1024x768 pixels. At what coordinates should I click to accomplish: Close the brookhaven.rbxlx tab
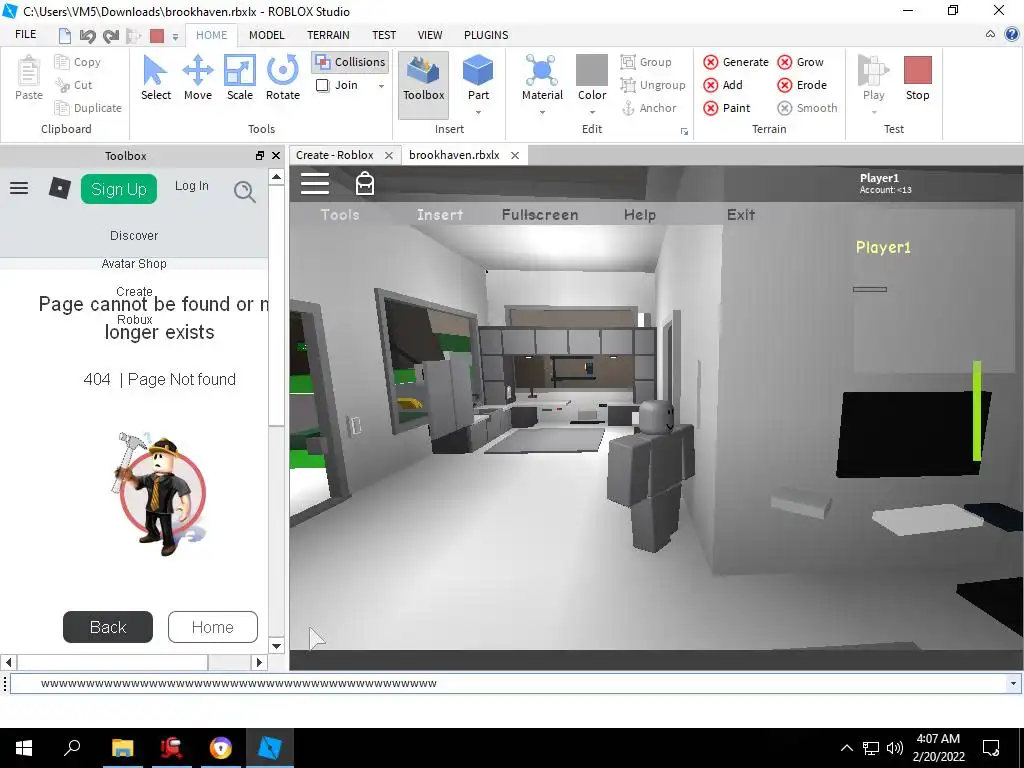coord(515,155)
